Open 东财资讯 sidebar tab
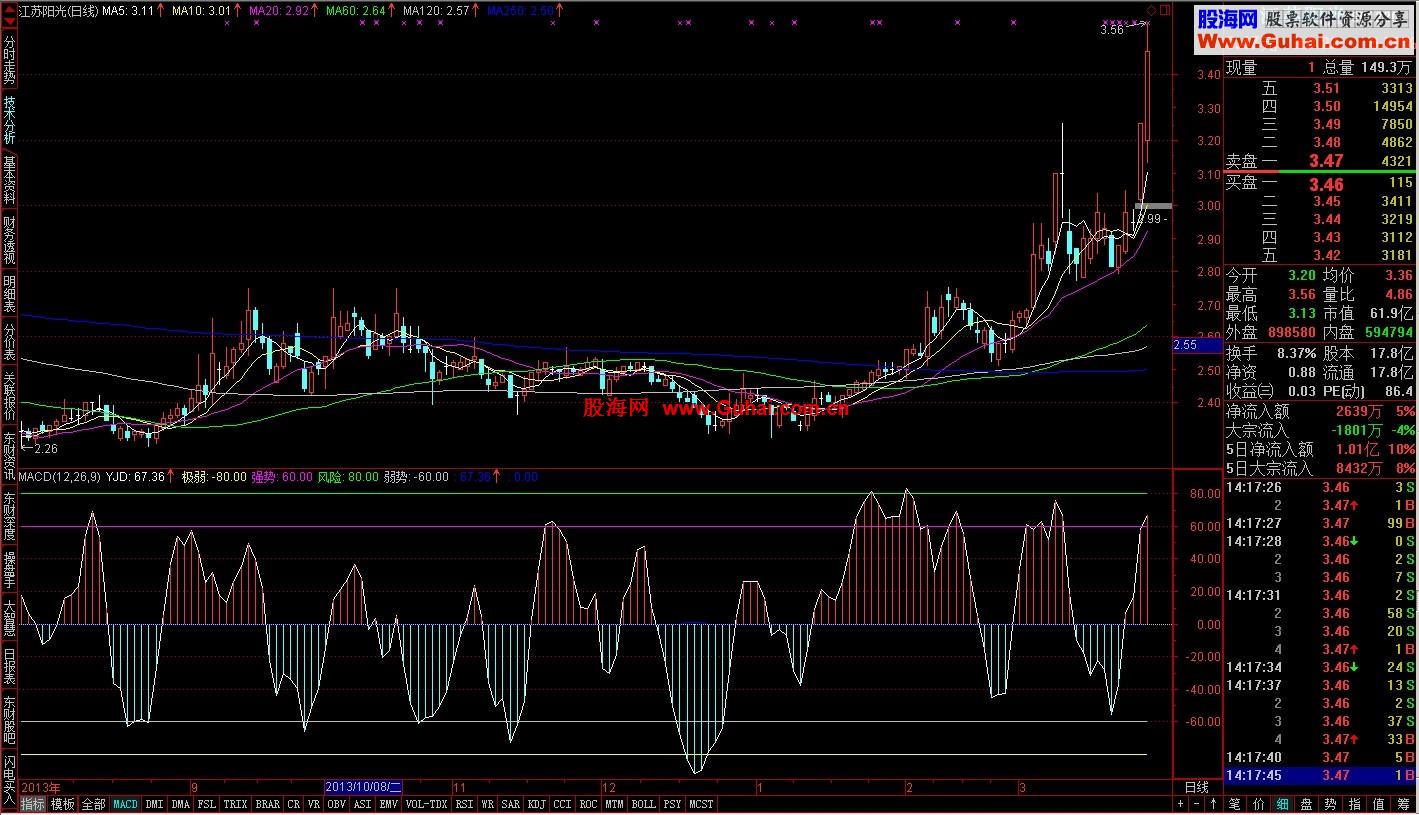The image size is (1419, 815). coord(9,456)
